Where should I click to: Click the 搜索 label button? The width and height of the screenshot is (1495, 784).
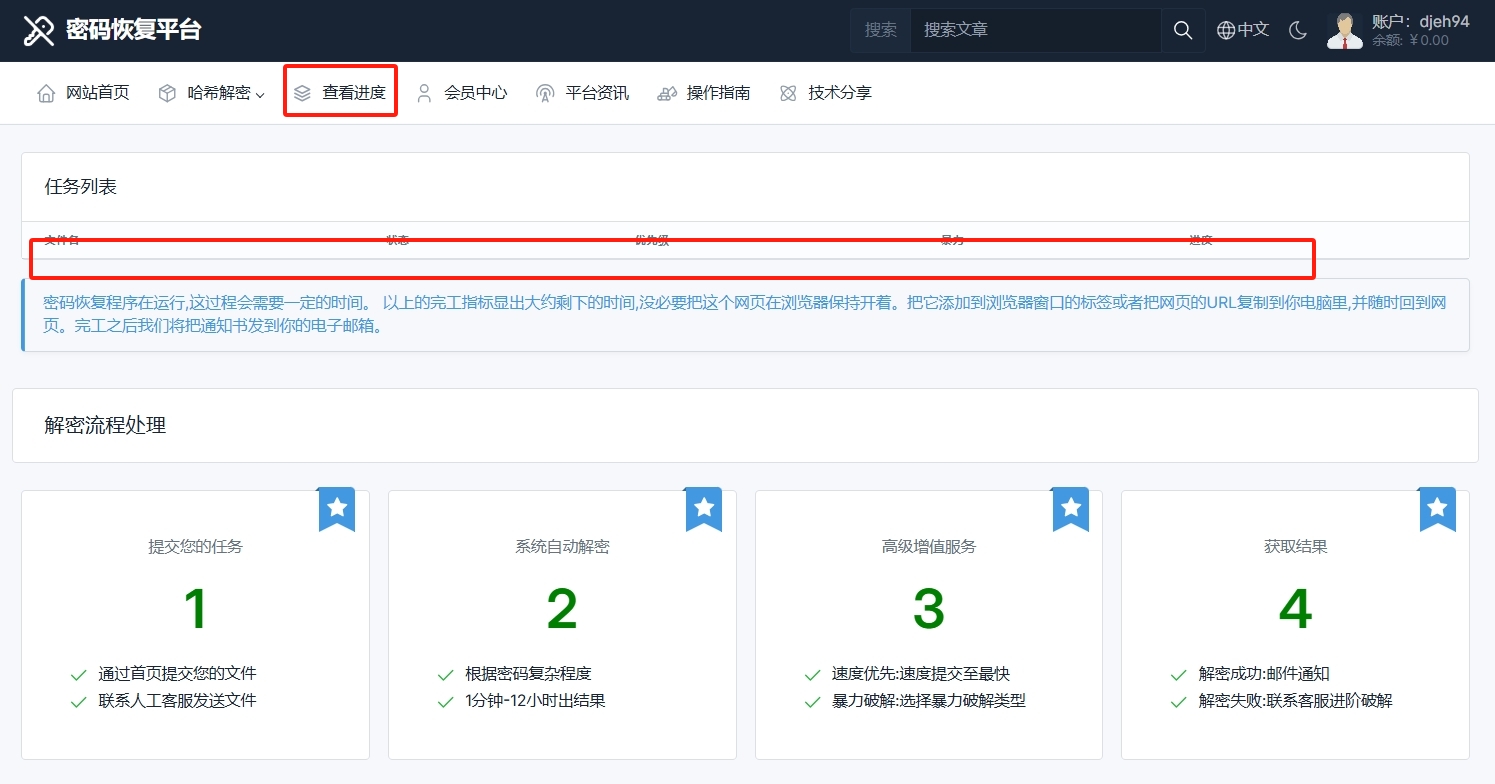pyautogui.click(x=881, y=30)
